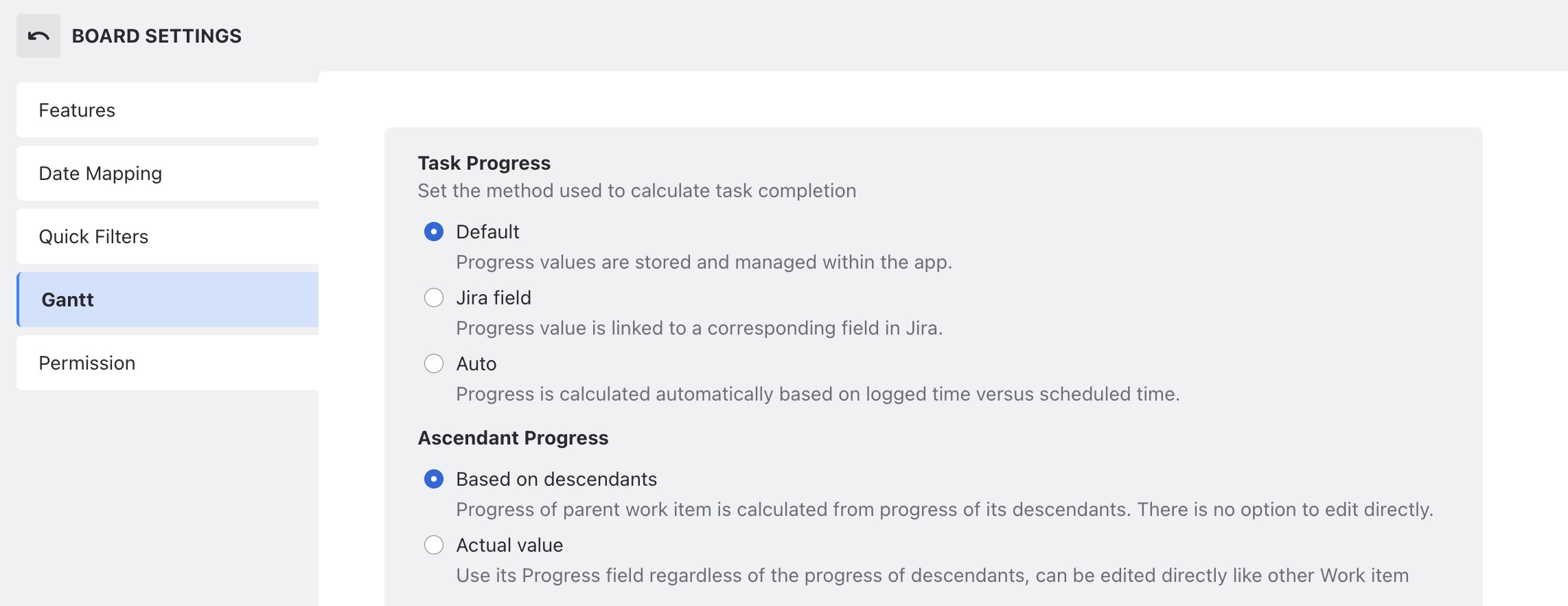Click the Ascendant Progress heading
The height and width of the screenshot is (606, 1568).
pos(513,438)
